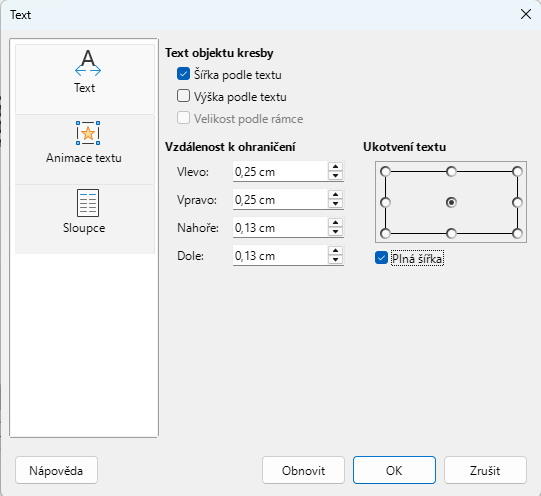Confirm the dialog with OK
The height and width of the screenshot is (496, 541).
394,470
